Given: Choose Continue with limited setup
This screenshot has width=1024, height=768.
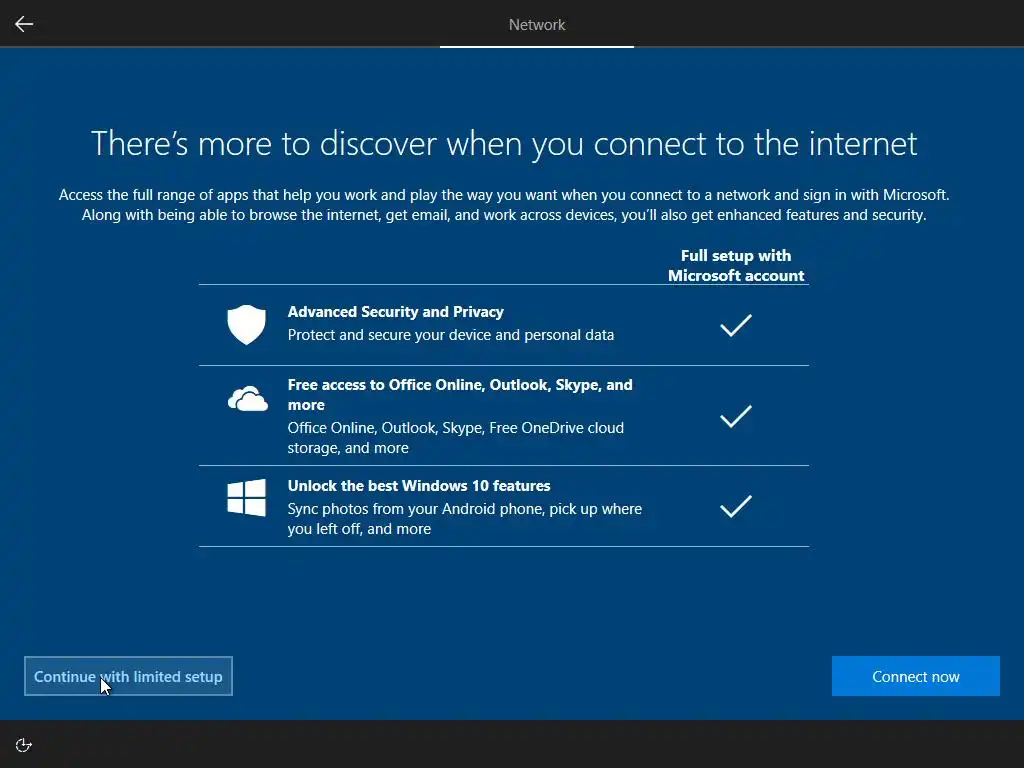Looking at the screenshot, I should (x=128, y=676).
